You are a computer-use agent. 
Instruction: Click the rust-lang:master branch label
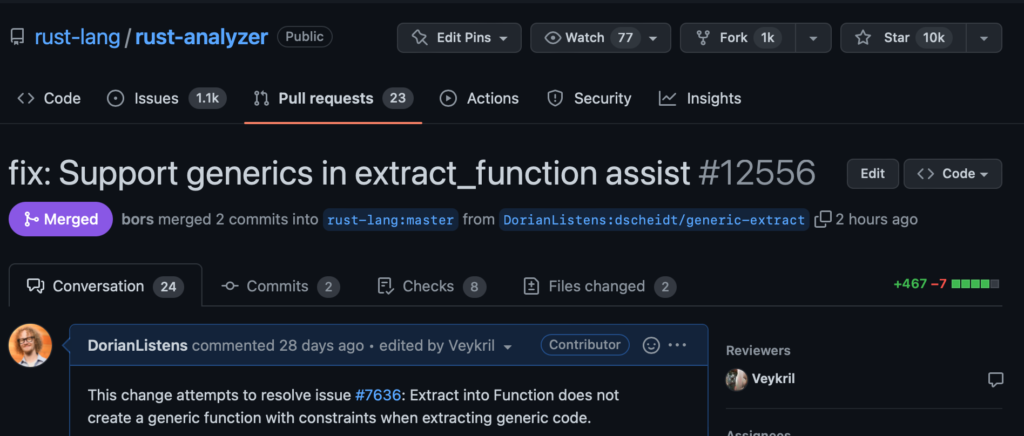391,220
